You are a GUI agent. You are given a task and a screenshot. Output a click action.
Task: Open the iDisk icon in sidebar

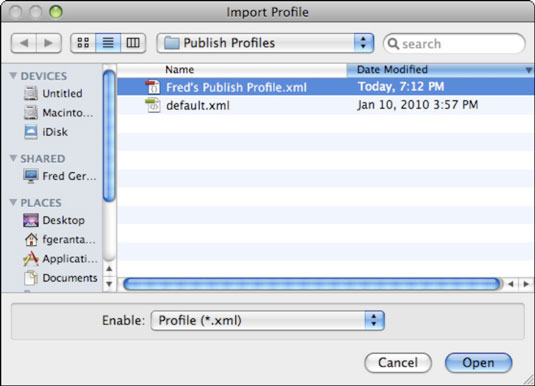click(31, 132)
